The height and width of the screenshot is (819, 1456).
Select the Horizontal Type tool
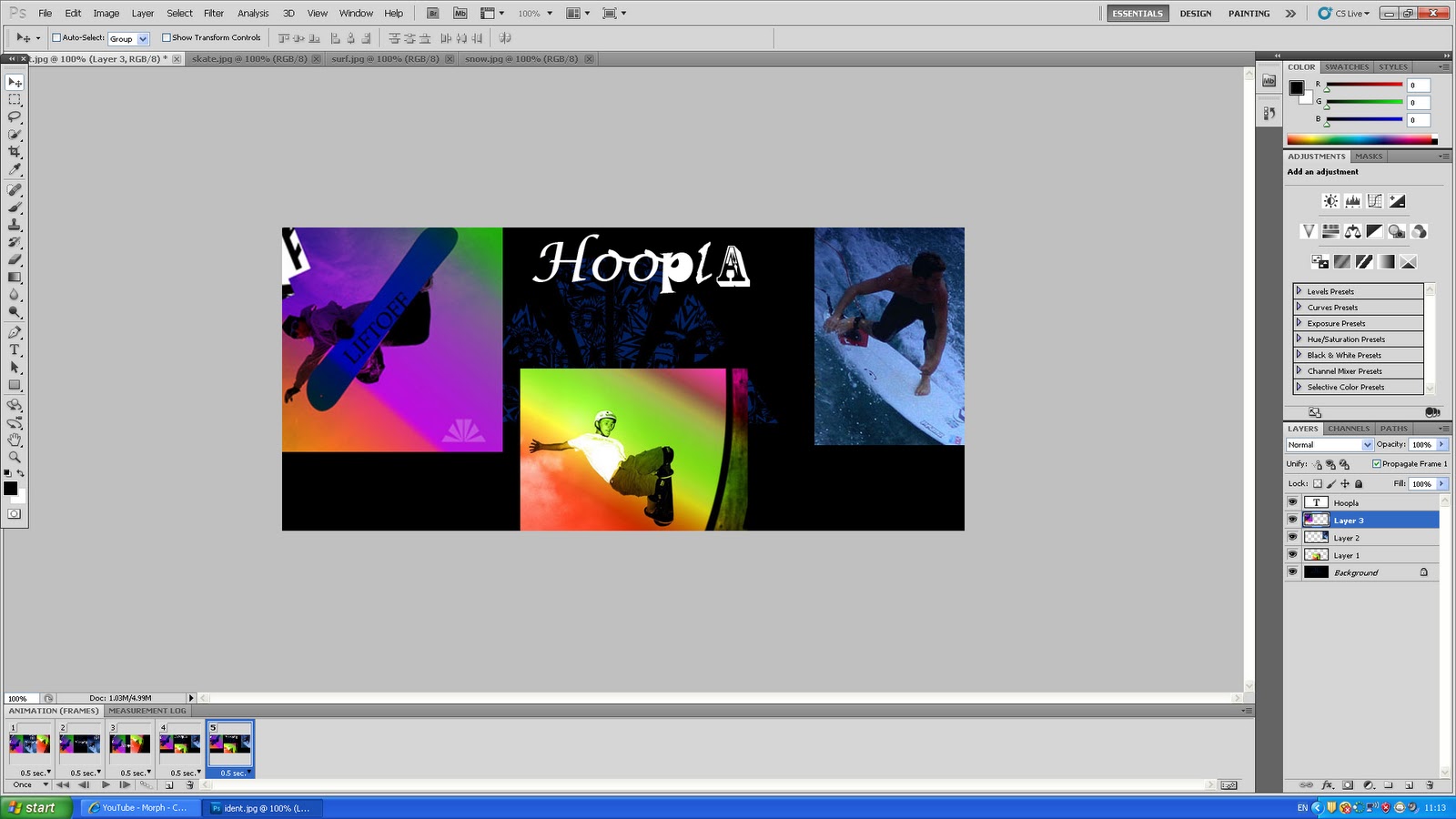(15, 350)
